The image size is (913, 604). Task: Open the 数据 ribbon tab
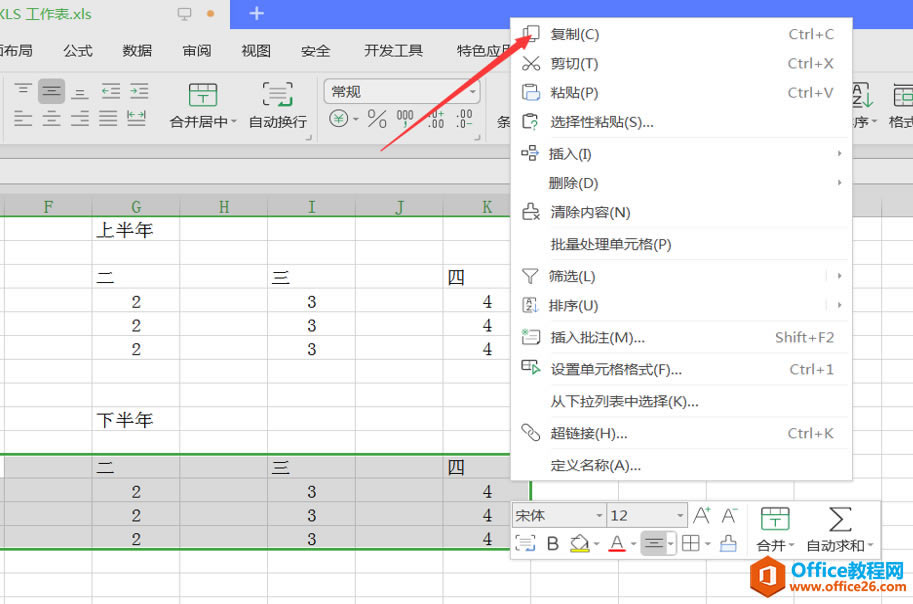(137, 51)
